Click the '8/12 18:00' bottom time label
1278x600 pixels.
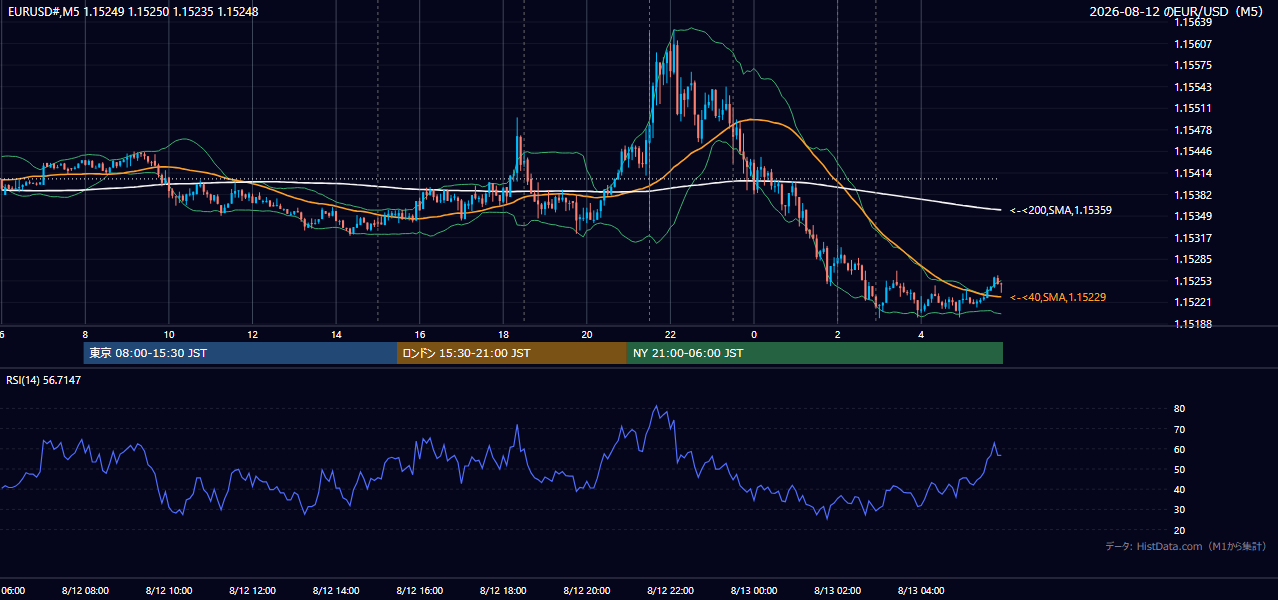503,591
